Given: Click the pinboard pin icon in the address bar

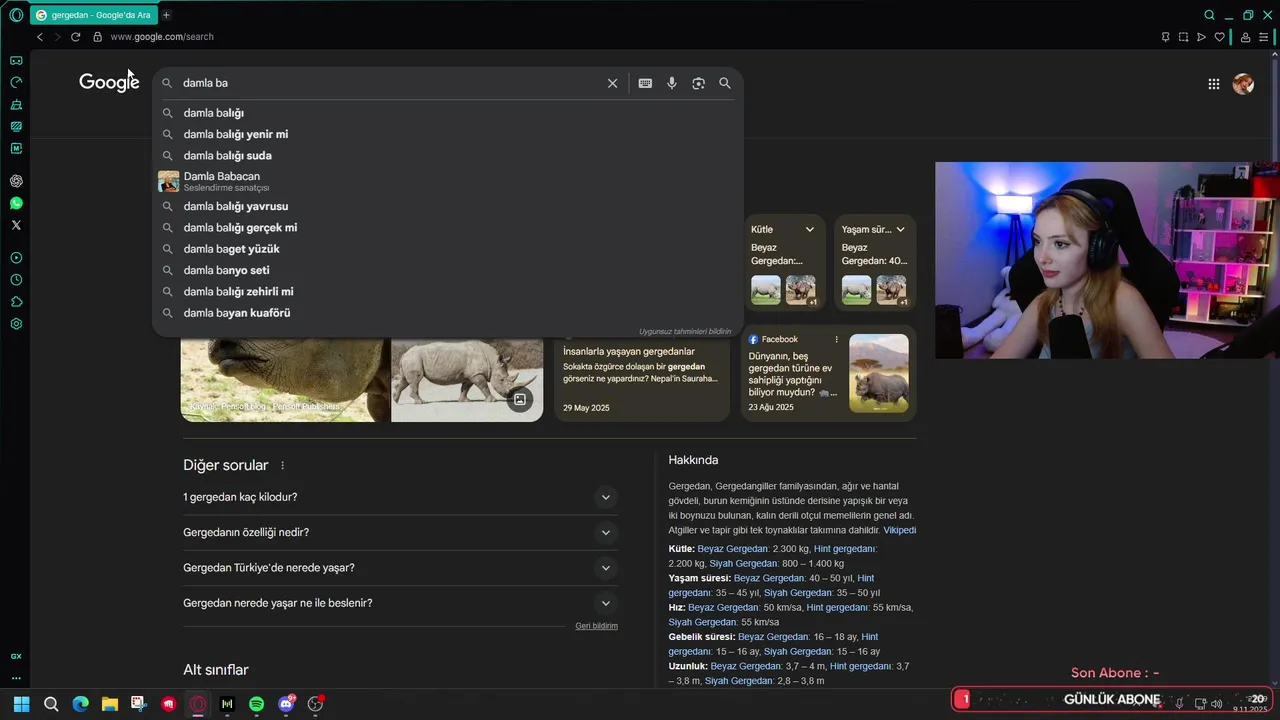Looking at the screenshot, I should [x=1165, y=37].
